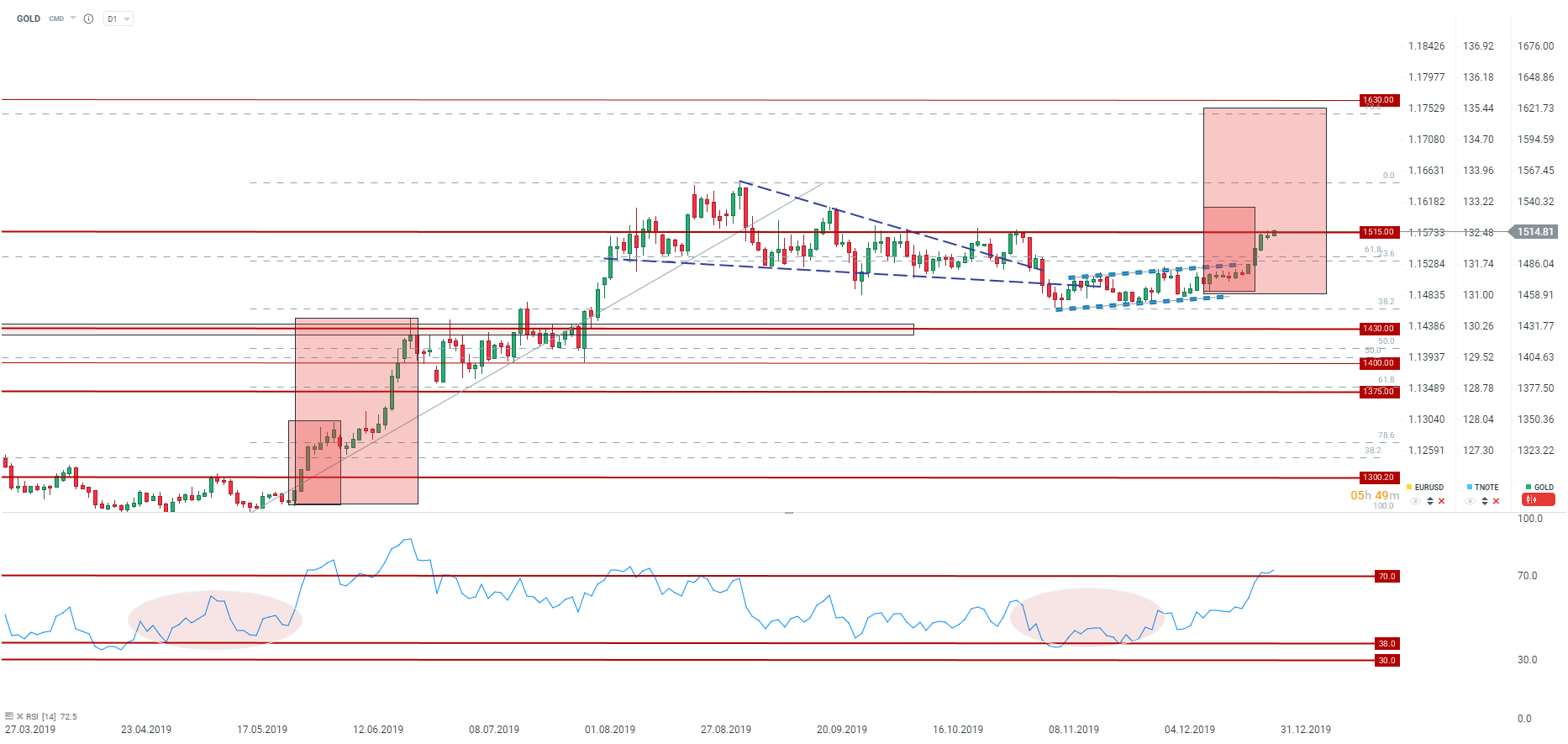Click the 1676.00 gold price axis value
Image resolution: width=1568 pixels, height=744 pixels.
pyautogui.click(x=1536, y=46)
